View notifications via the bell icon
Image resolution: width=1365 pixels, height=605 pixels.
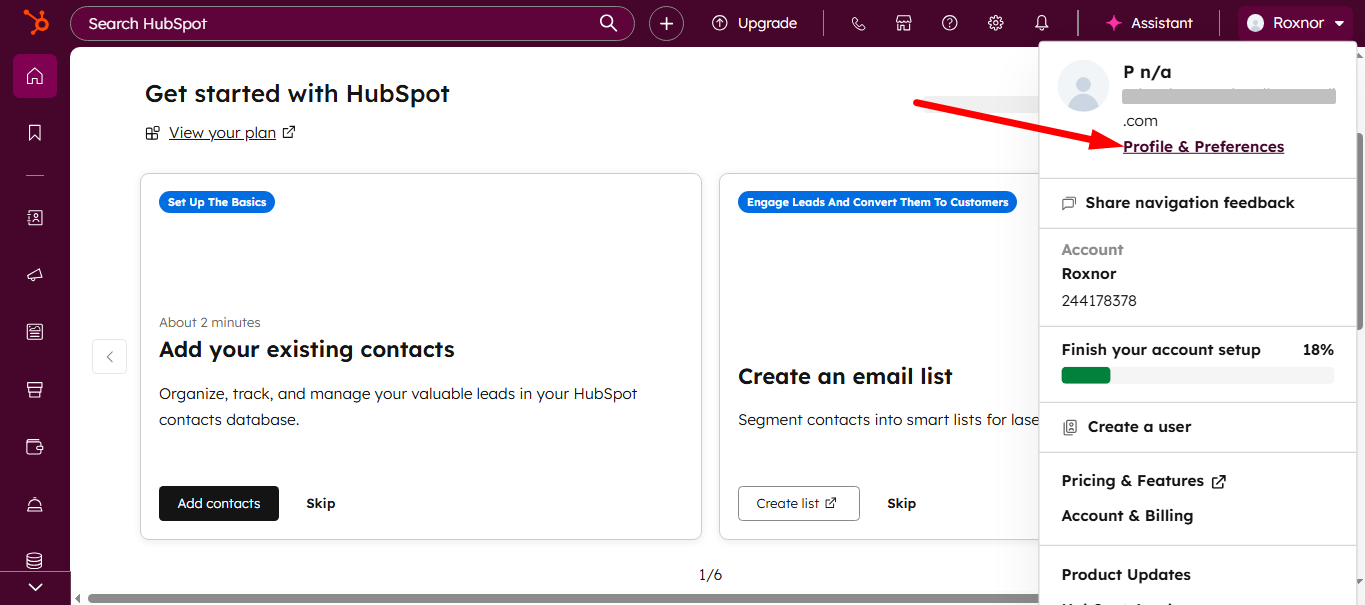pos(1041,22)
